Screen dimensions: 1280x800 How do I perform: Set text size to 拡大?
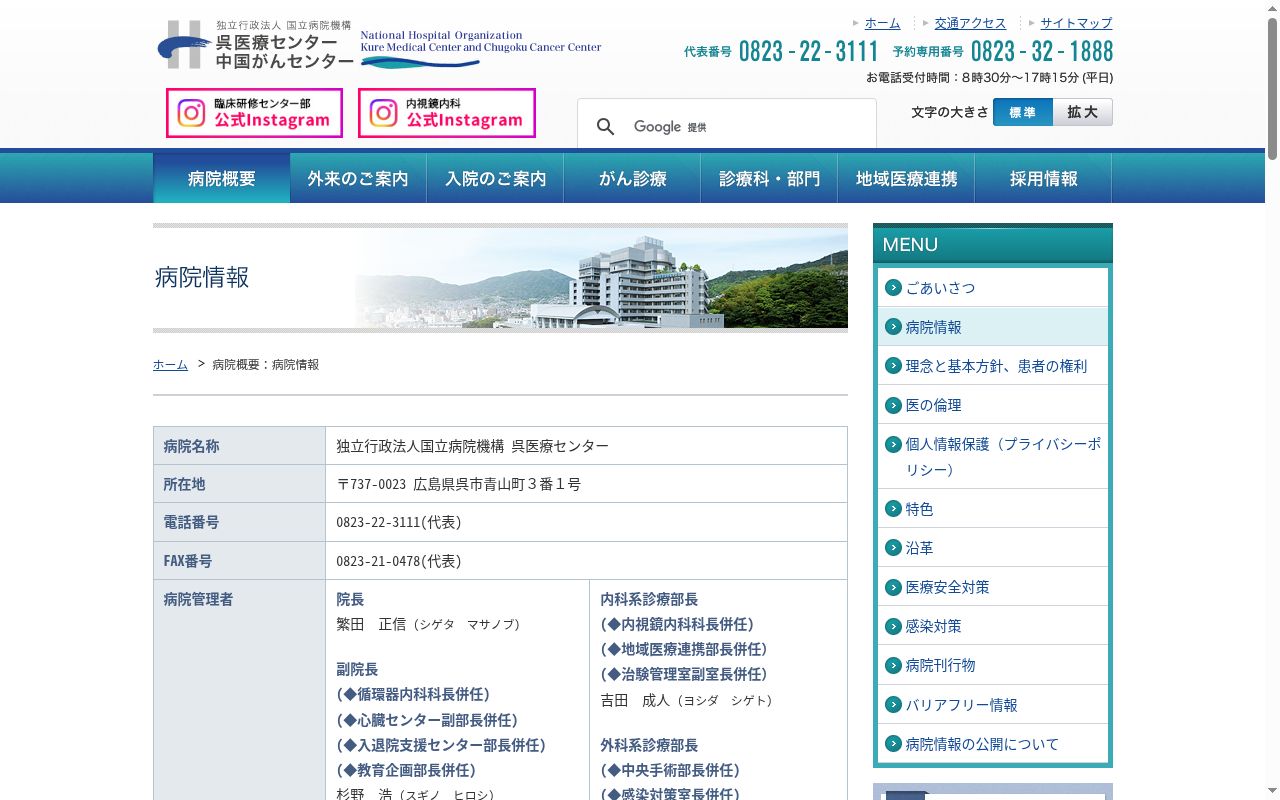pos(1083,112)
